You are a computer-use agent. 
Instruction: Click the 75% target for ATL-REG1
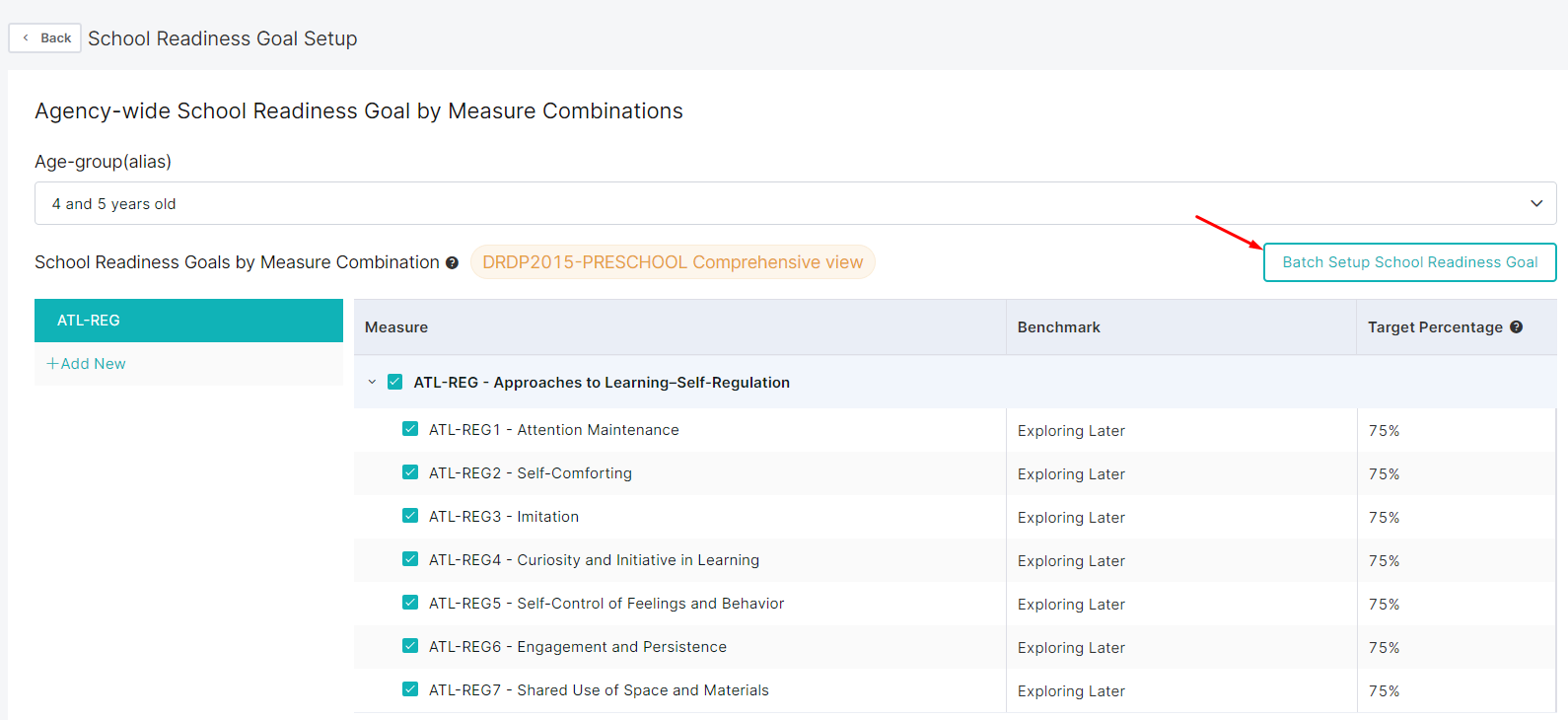tap(1384, 431)
